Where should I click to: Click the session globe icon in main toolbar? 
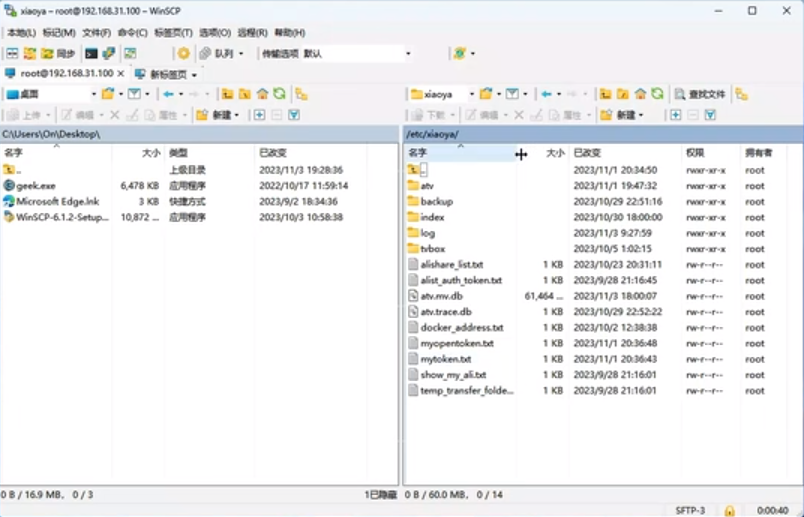pyautogui.click(x=459, y=53)
